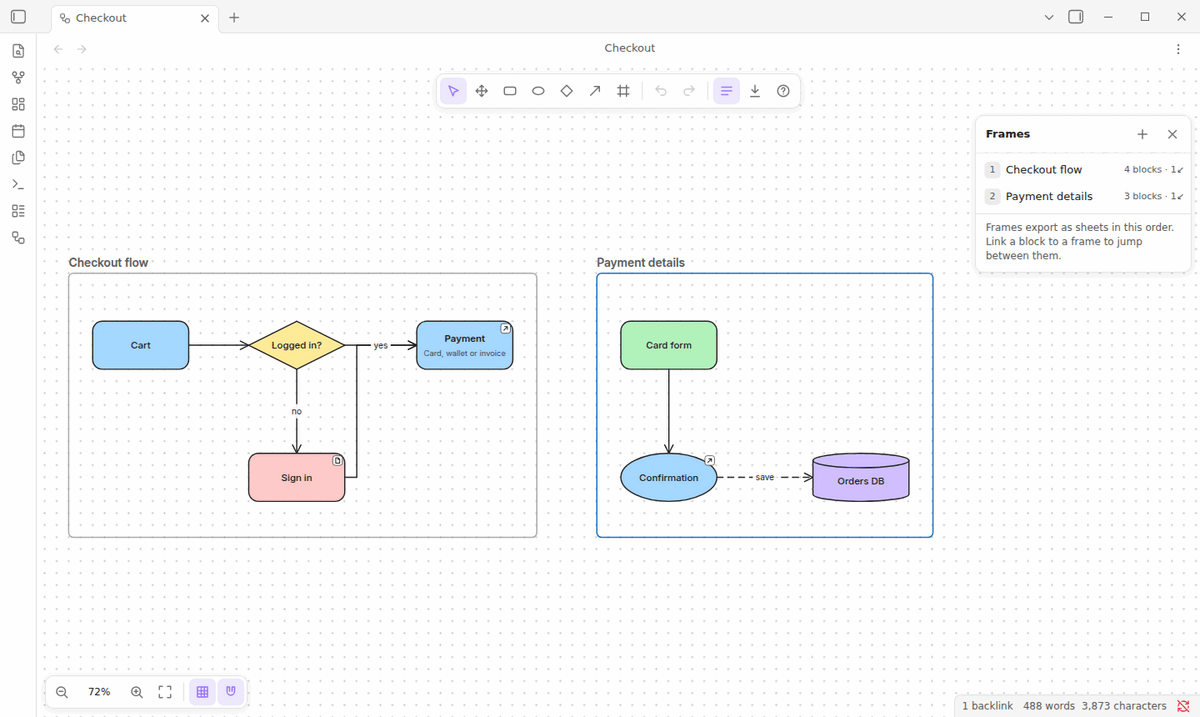Image resolution: width=1200 pixels, height=717 pixels.
Task: Click the 488 words status entry
Action: click(1049, 706)
